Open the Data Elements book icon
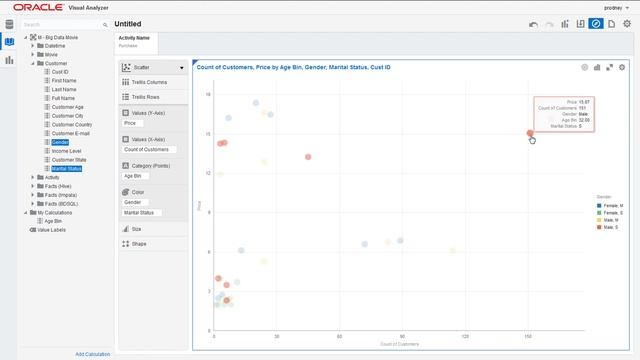Image resolution: width=640 pixels, height=360 pixels. click(x=9, y=42)
